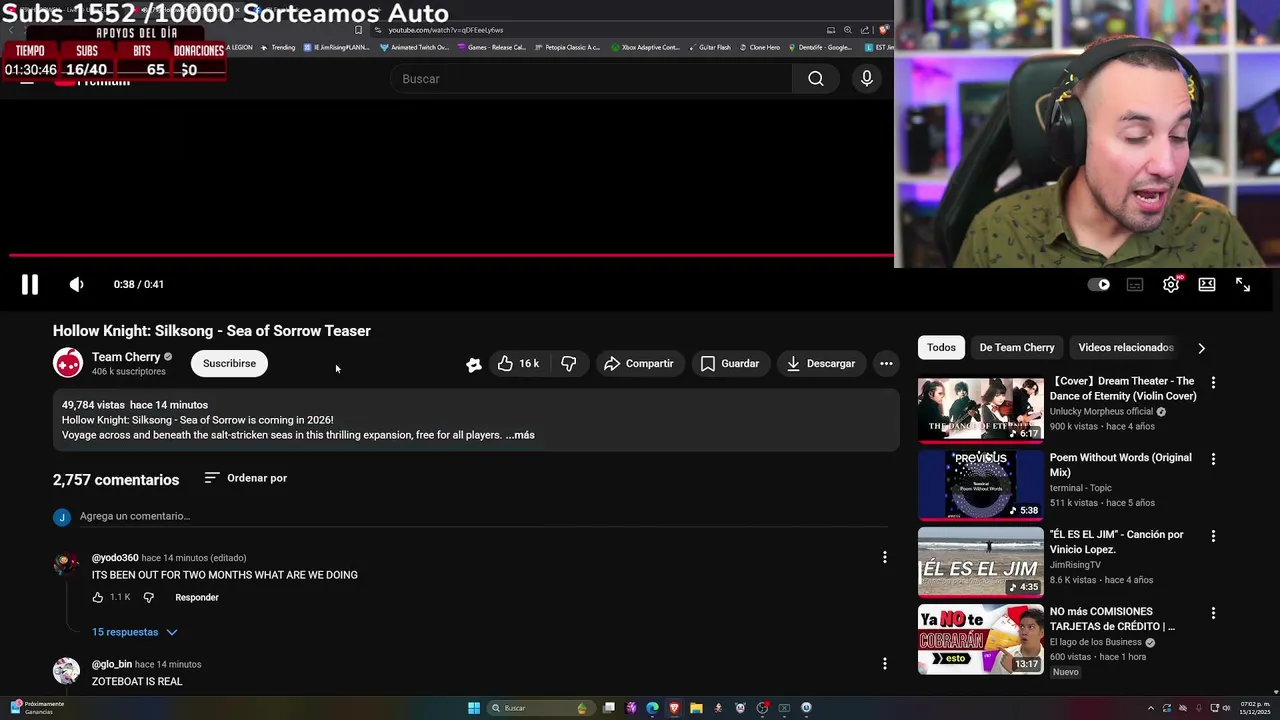Focus the YouTube Buscar search field
This screenshot has width=1280, height=720.
592,79
